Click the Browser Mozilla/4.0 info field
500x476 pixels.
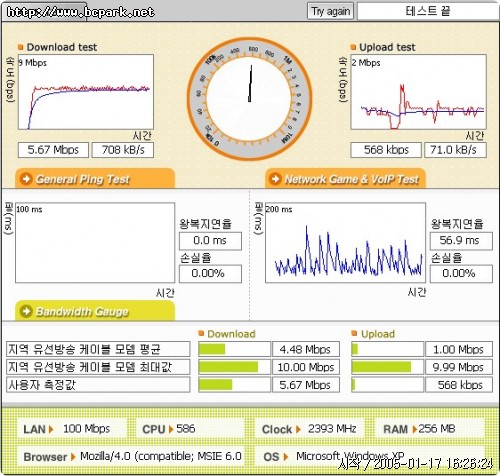coord(131,456)
